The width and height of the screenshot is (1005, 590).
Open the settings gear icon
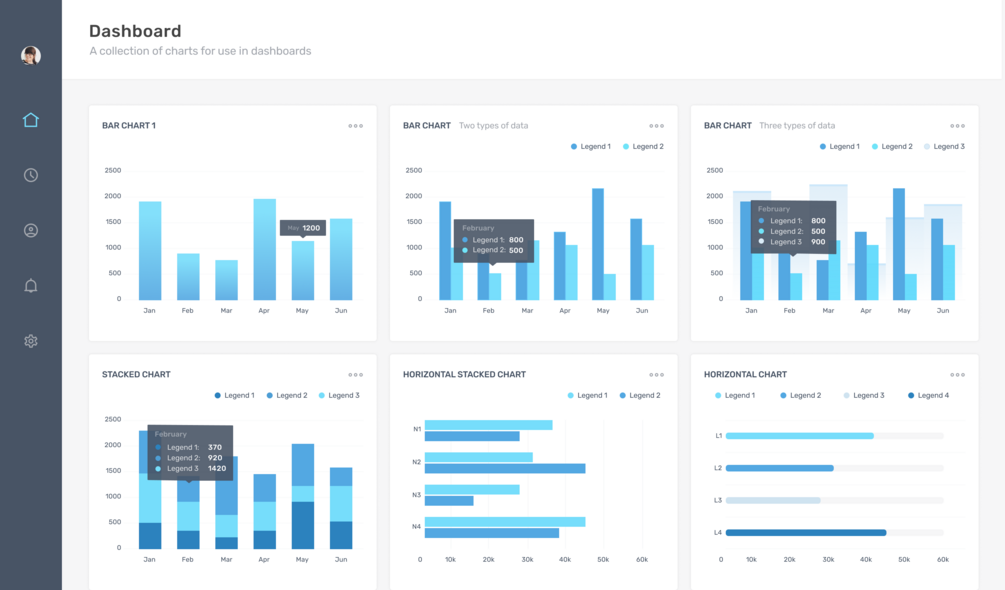coord(31,341)
